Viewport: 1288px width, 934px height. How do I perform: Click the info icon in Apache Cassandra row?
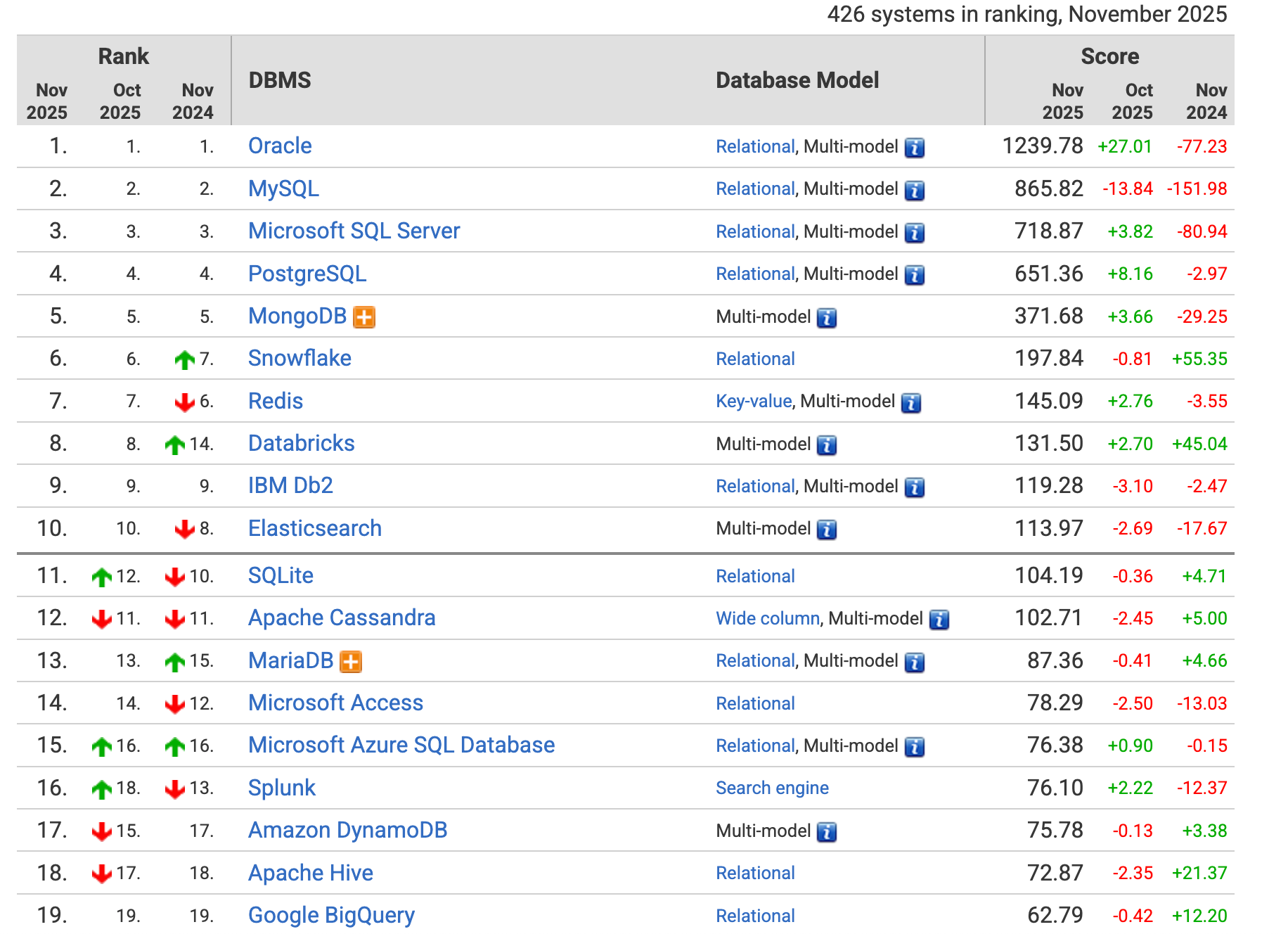pyautogui.click(x=939, y=620)
